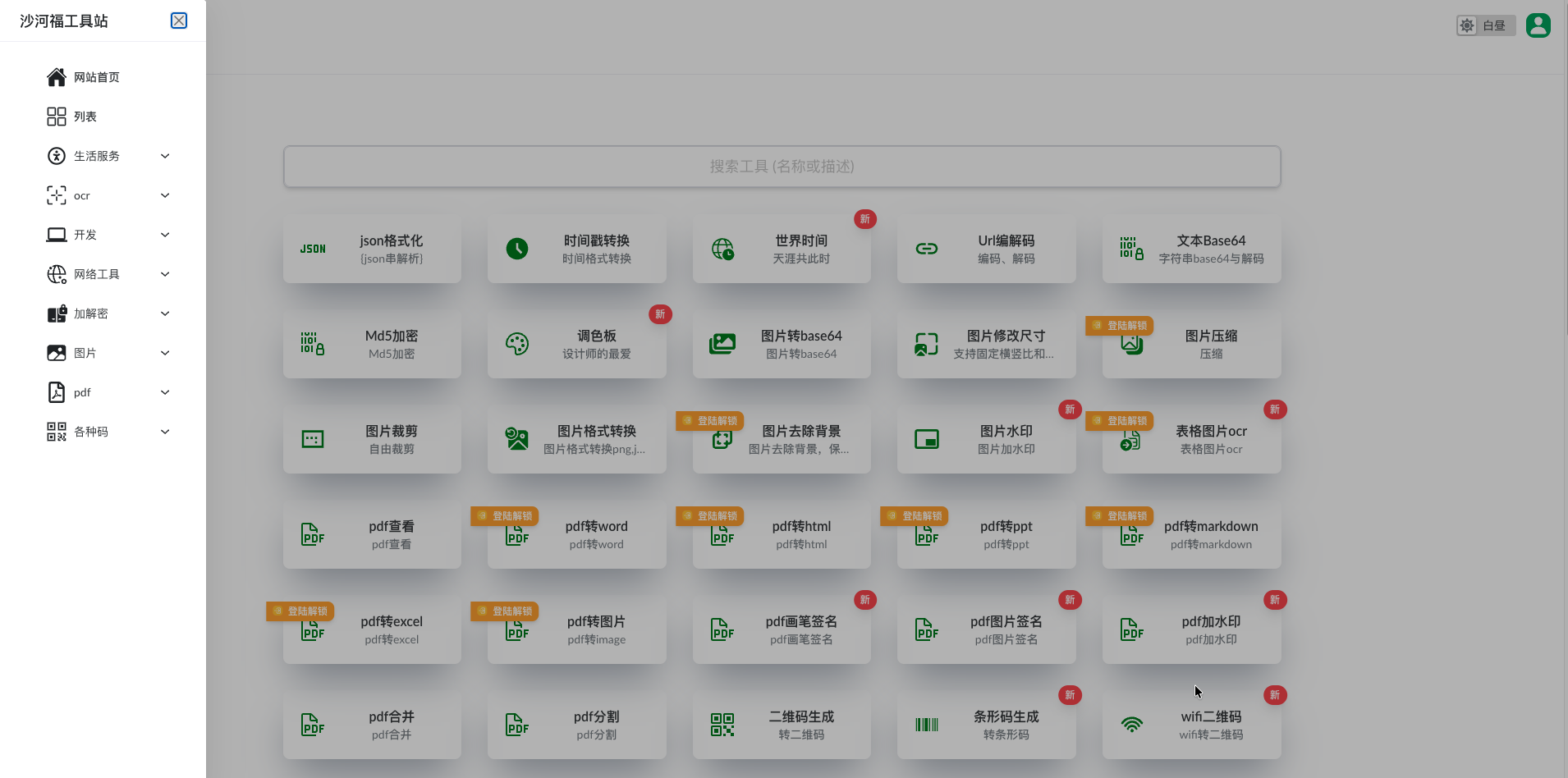Image resolution: width=1568 pixels, height=778 pixels.
Task: Click the 列表 grid icon
Action: tap(56, 117)
